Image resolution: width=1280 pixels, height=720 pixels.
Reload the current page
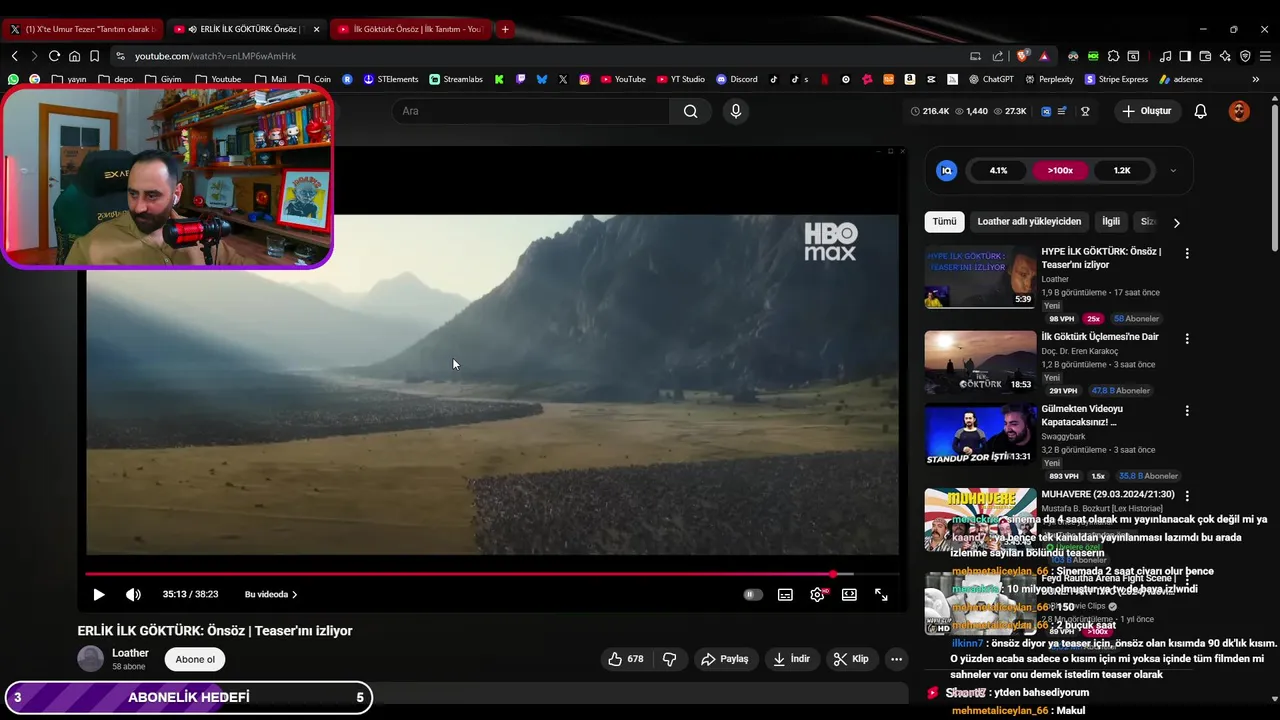coord(54,56)
